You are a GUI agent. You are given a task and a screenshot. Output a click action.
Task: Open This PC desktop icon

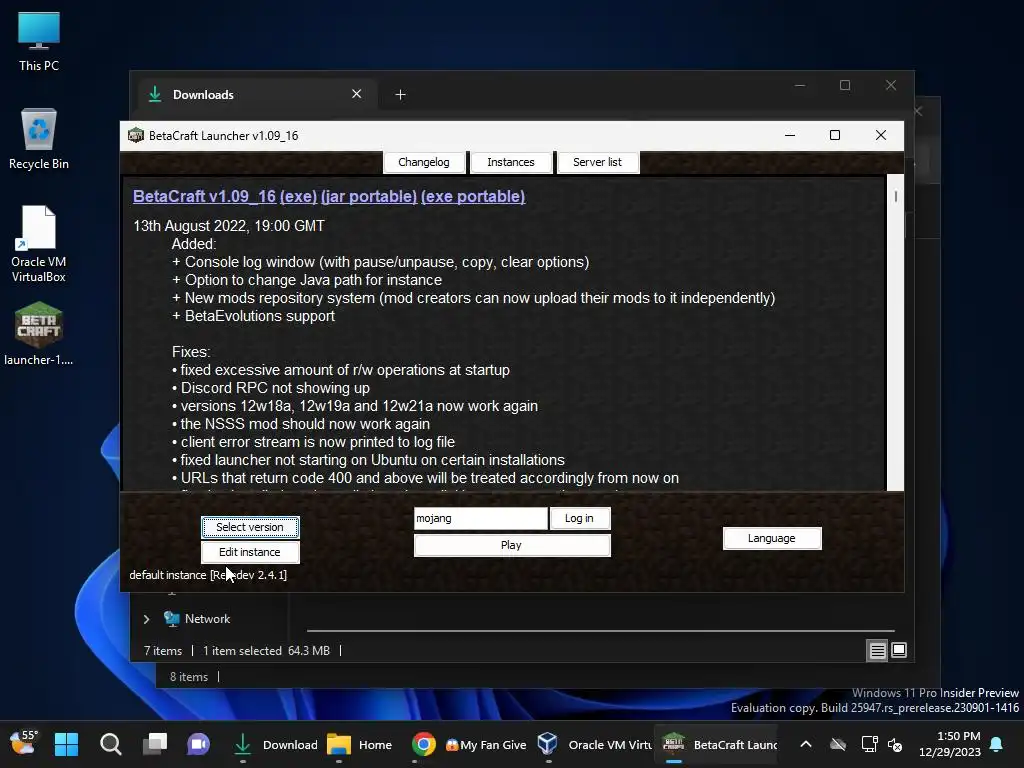tap(39, 41)
